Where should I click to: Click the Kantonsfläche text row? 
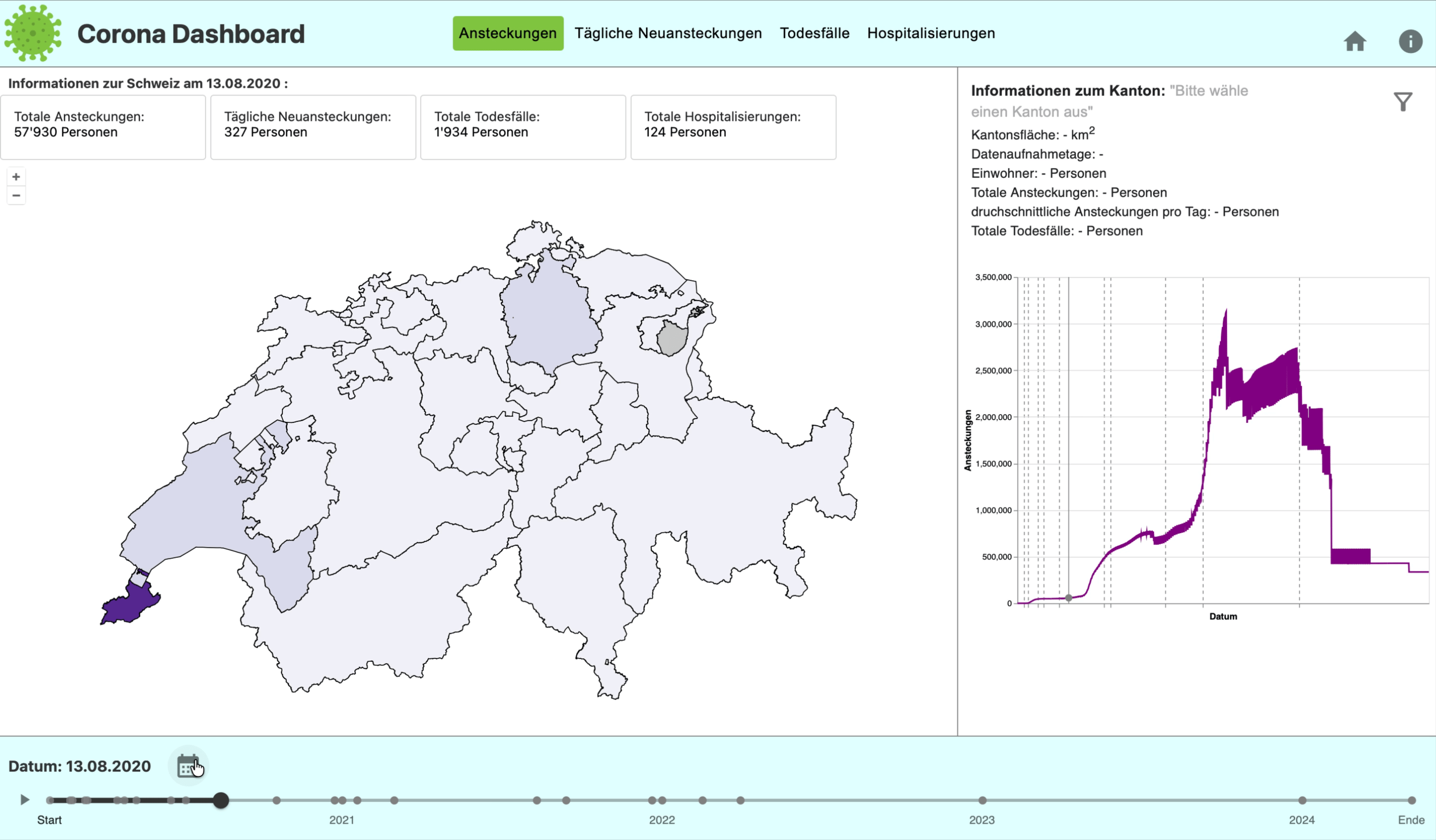[x=1033, y=134]
